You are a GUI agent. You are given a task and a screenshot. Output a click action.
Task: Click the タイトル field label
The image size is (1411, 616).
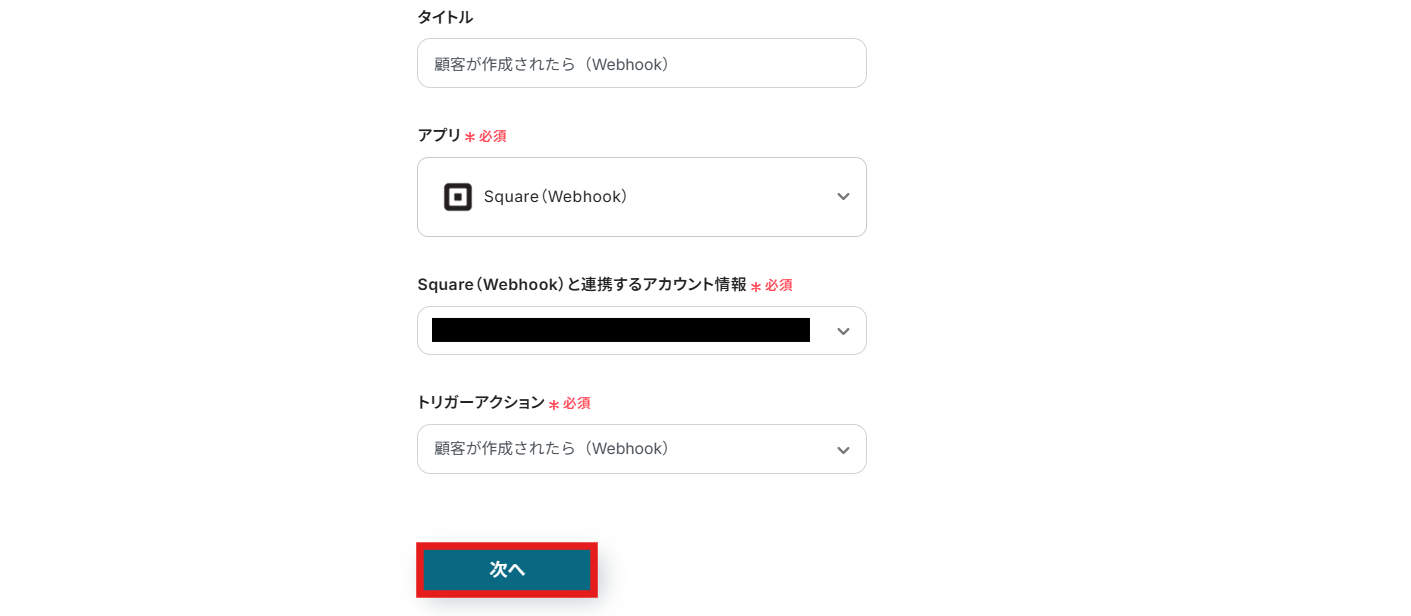click(445, 17)
